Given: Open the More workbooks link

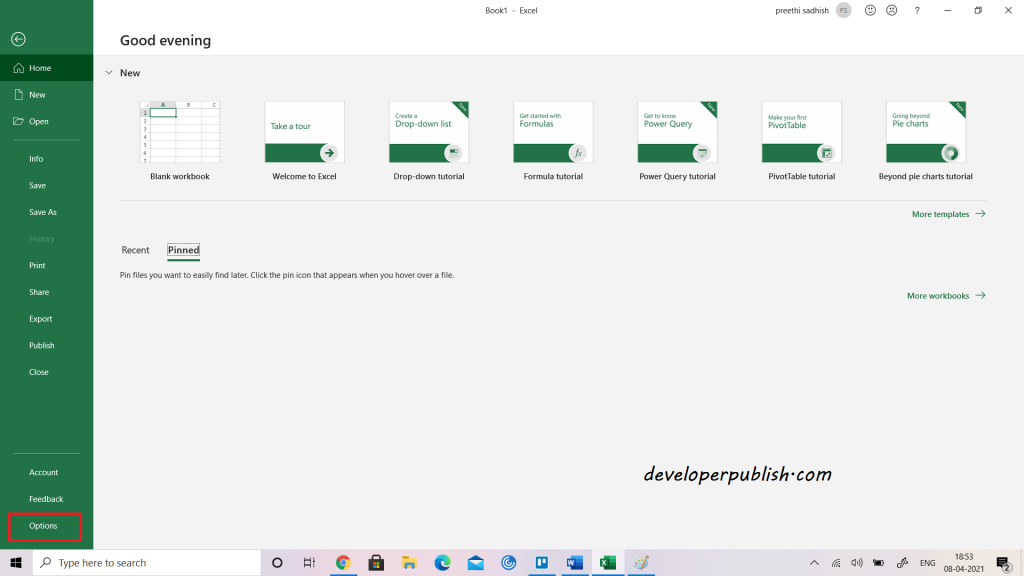Looking at the screenshot, I should point(938,295).
